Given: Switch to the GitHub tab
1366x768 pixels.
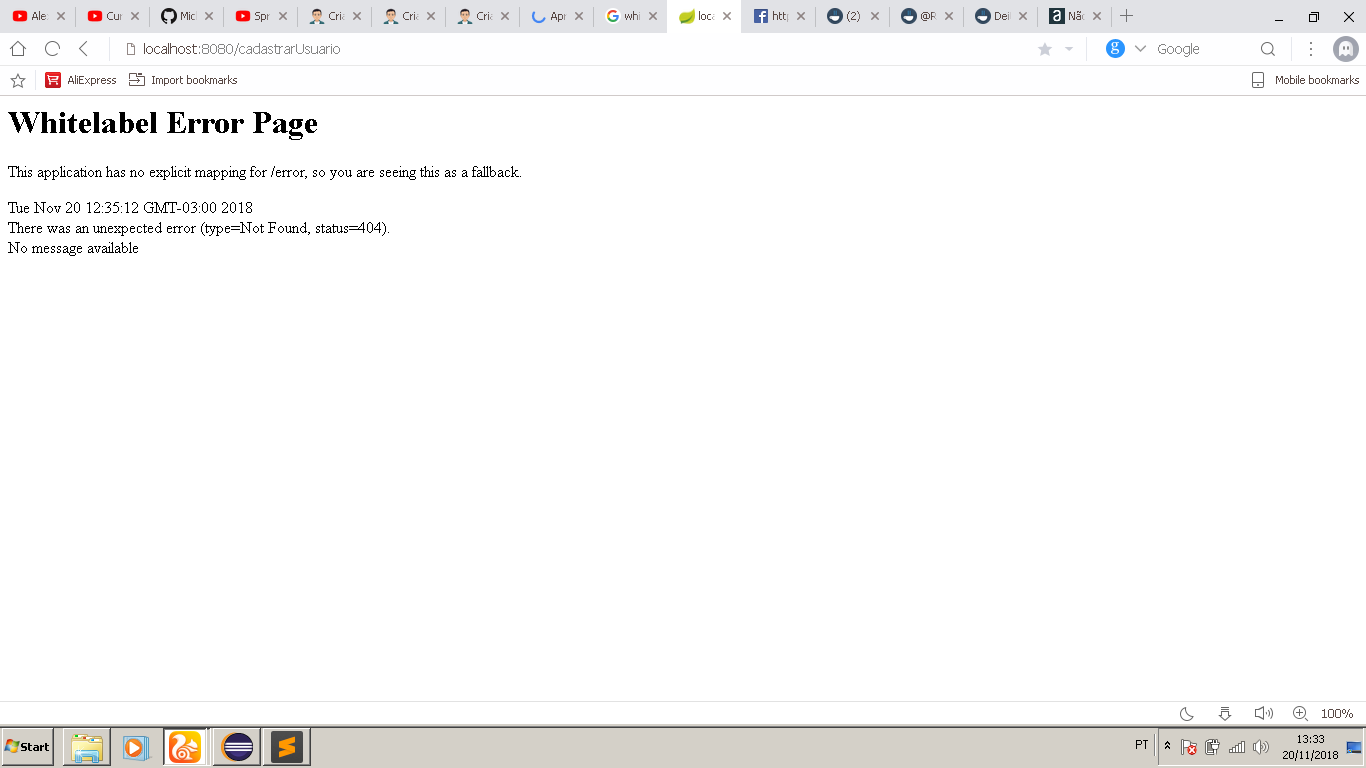Looking at the screenshot, I should 188,16.
